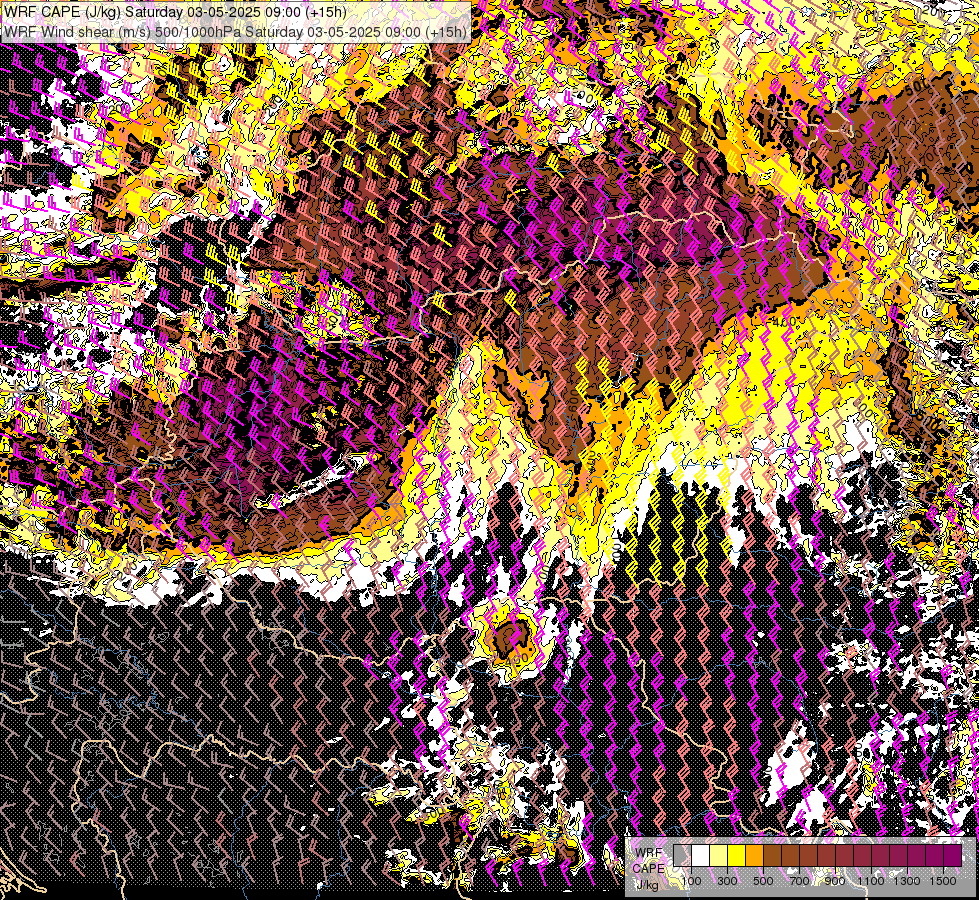Select the orange legend swatch
The width and height of the screenshot is (979, 900).
pos(754,855)
